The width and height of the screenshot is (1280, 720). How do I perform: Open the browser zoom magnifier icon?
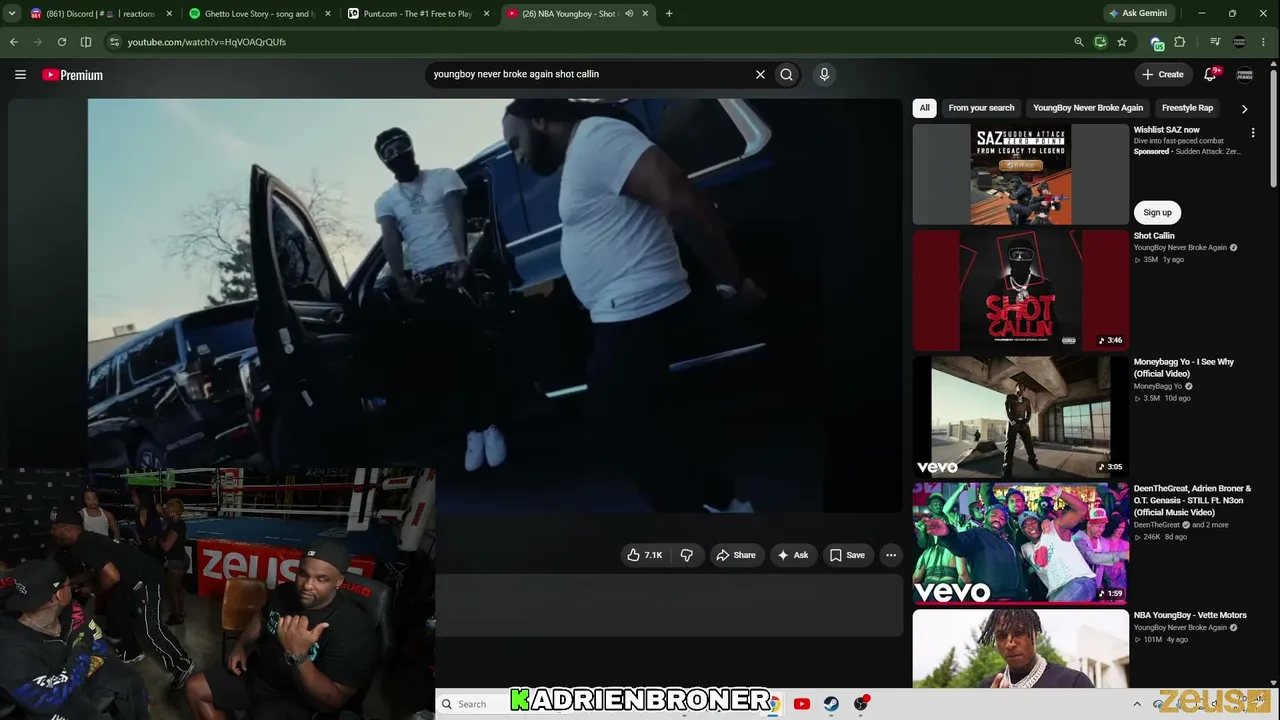click(1078, 42)
